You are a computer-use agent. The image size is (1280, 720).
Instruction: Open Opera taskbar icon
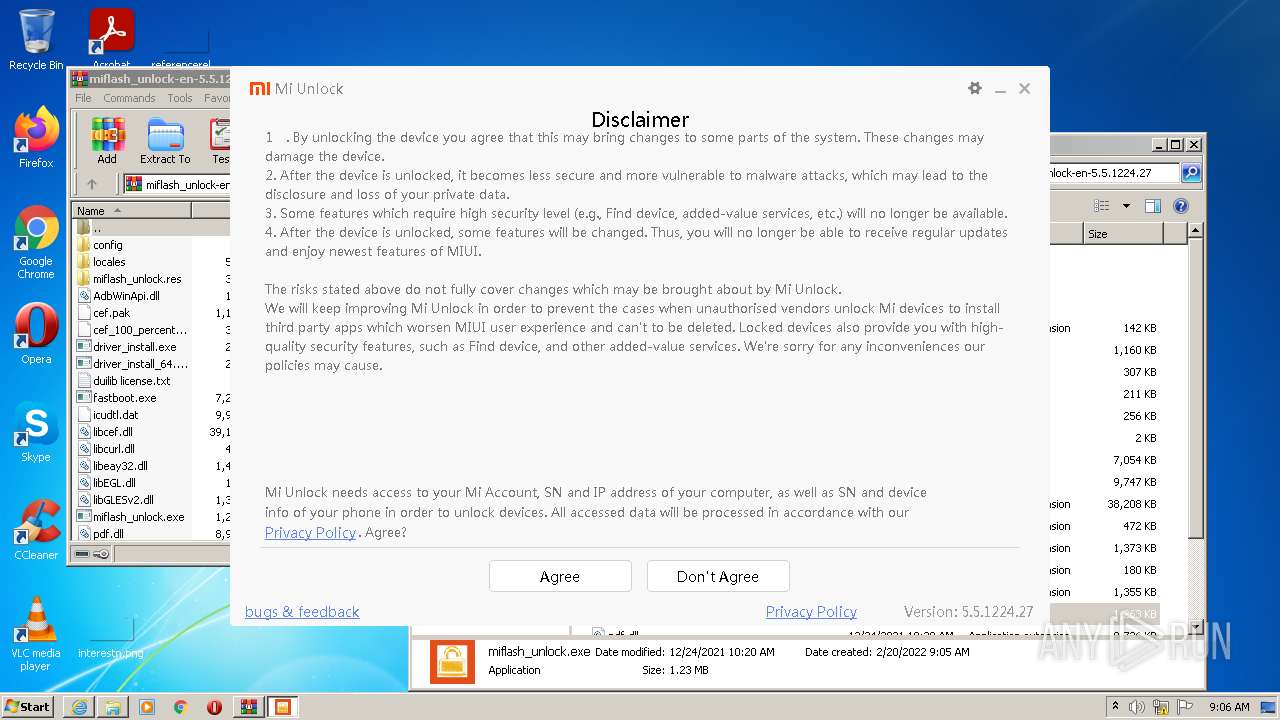[x=214, y=707]
